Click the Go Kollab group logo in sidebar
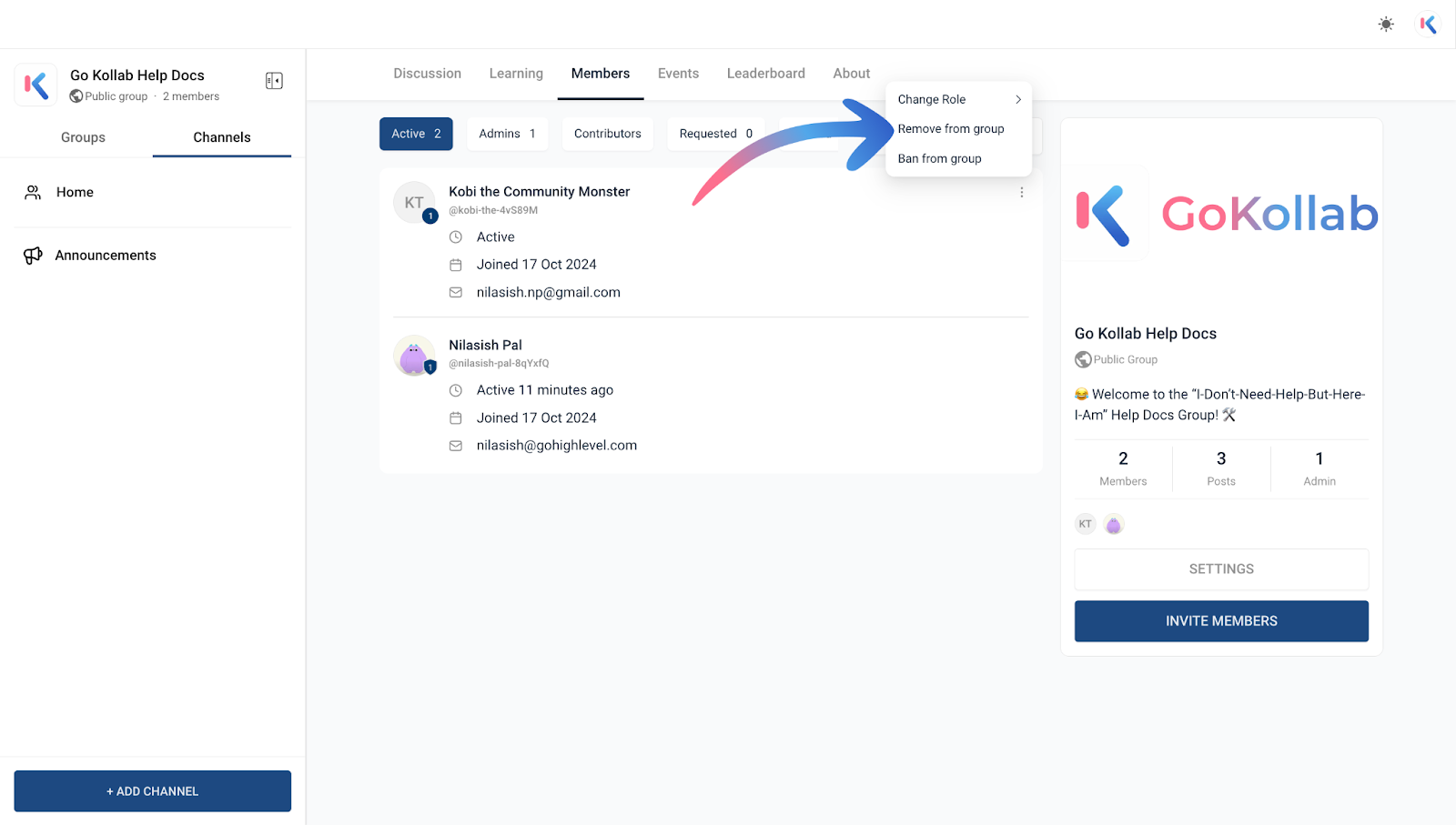1456x825 pixels. 36,86
